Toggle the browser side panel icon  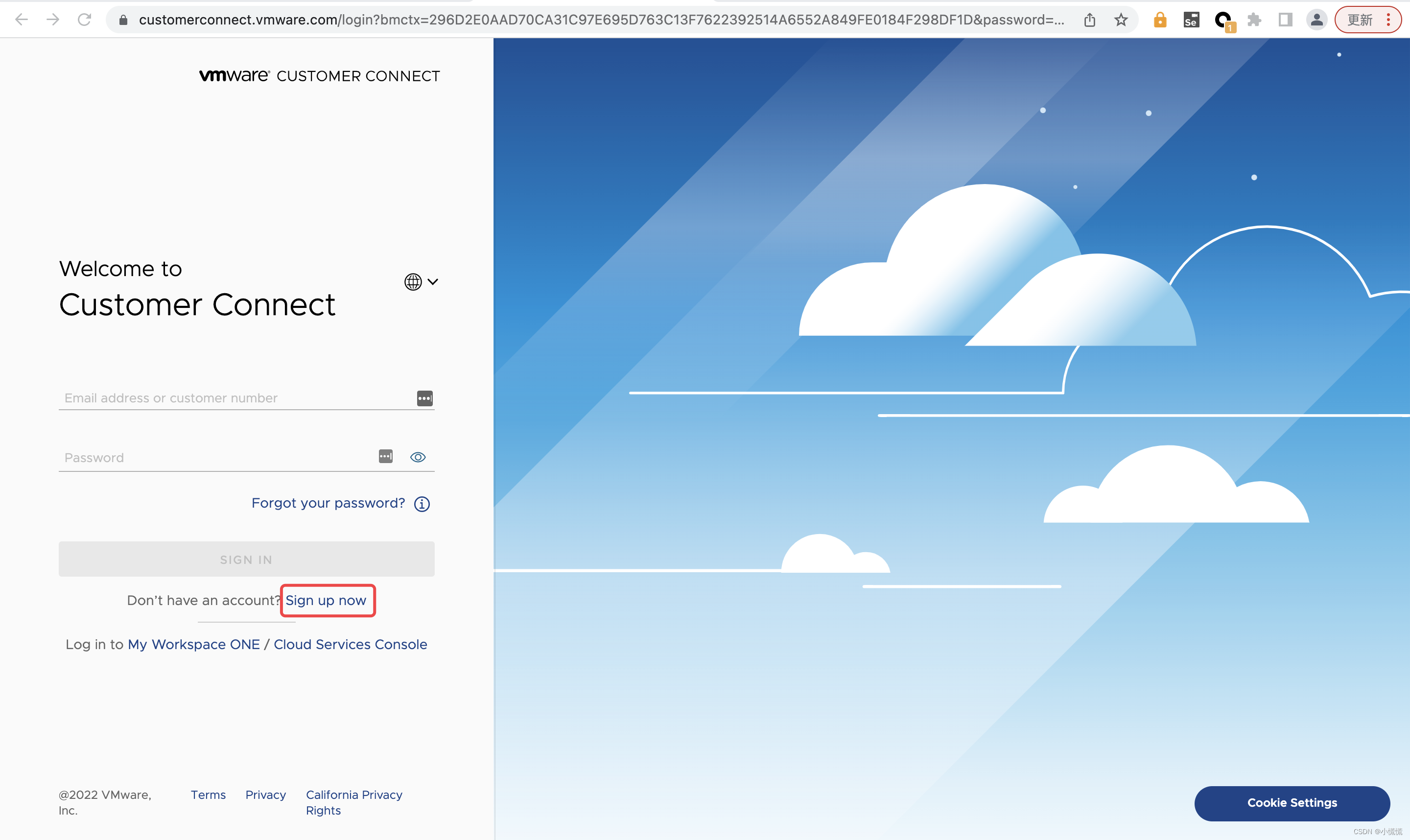click(x=1285, y=20)
